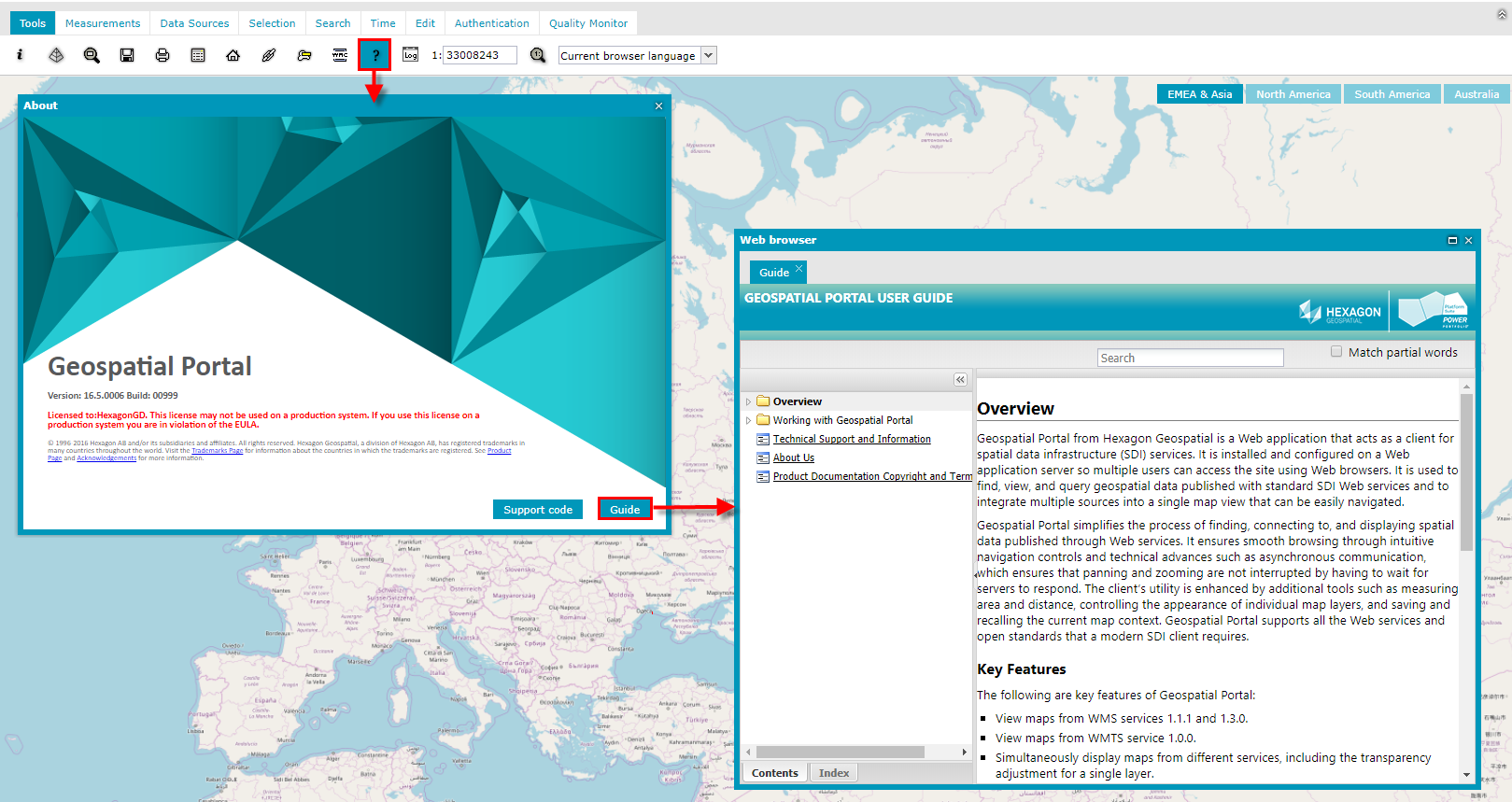Expand the Overview tree node
This screenshot has height=802, width=1512.
pos(748,402)
